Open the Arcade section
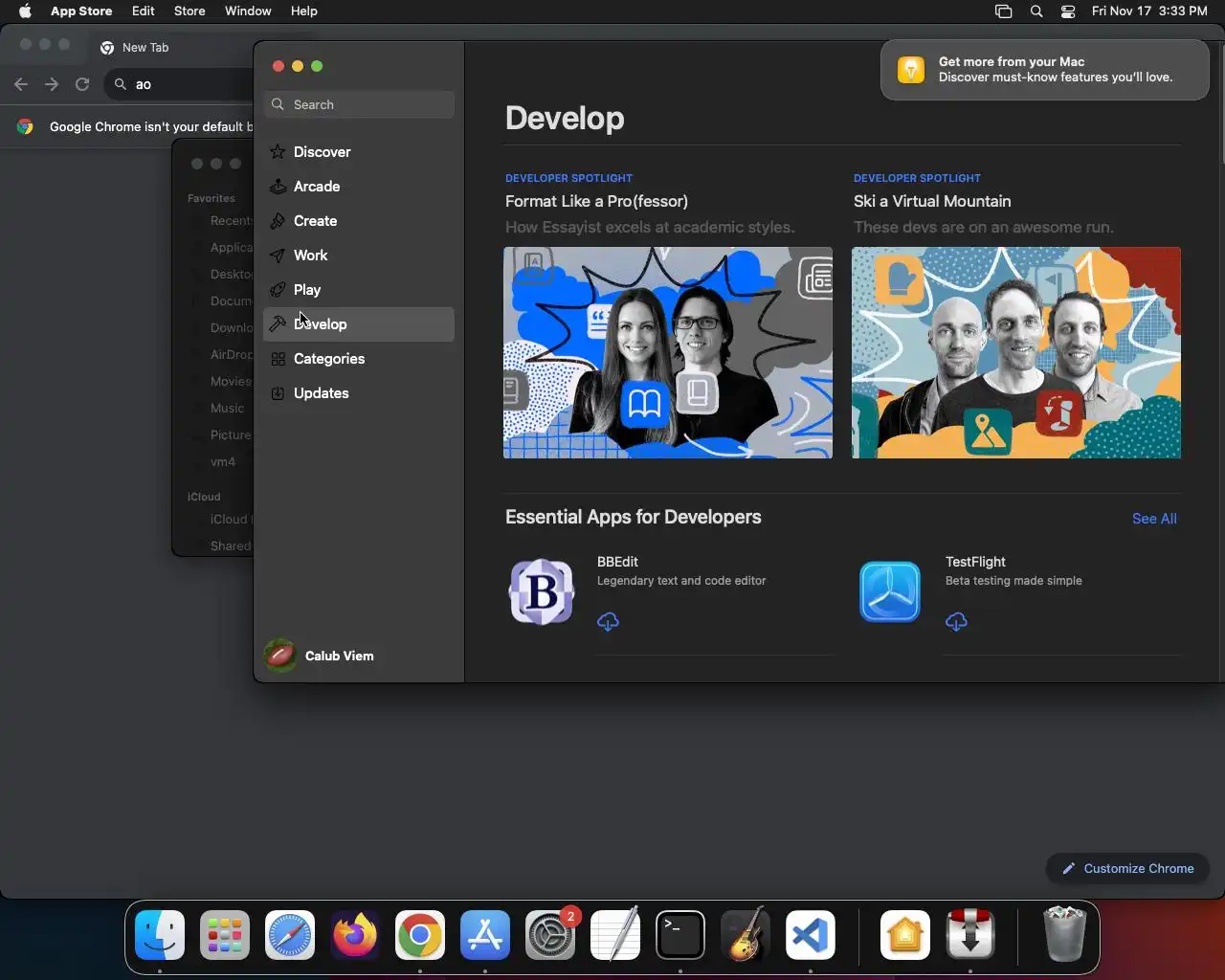Screen dimensions: 1225x980 (x=359, y=187)
